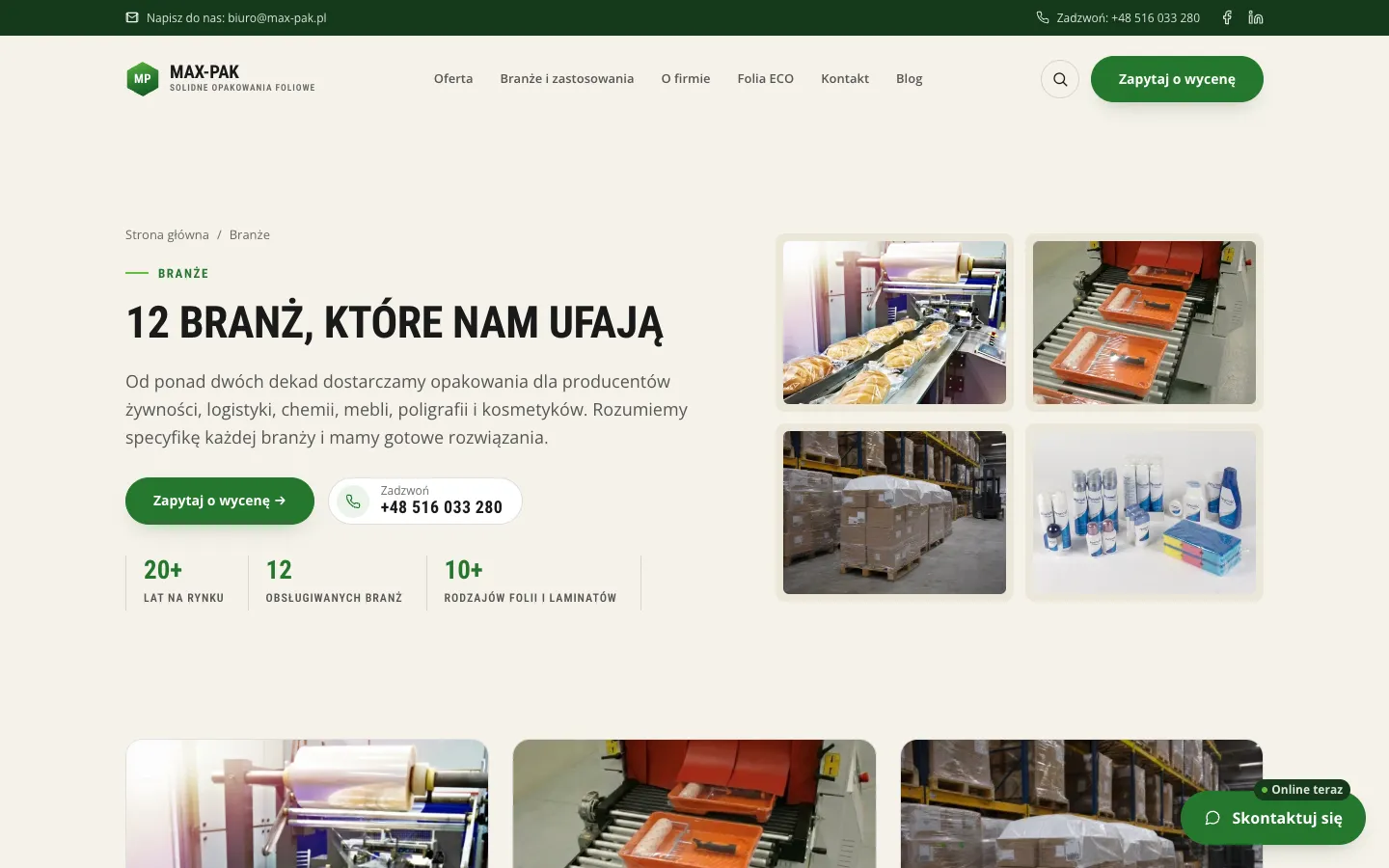Open the orange paint tray thumbnail in hero grid

tap(1144, 322)
